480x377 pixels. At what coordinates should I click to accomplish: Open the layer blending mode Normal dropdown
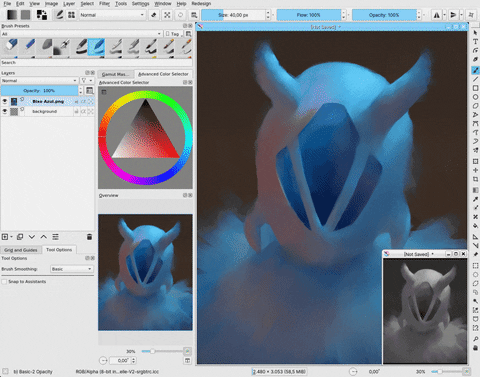[x=39, y=80]
